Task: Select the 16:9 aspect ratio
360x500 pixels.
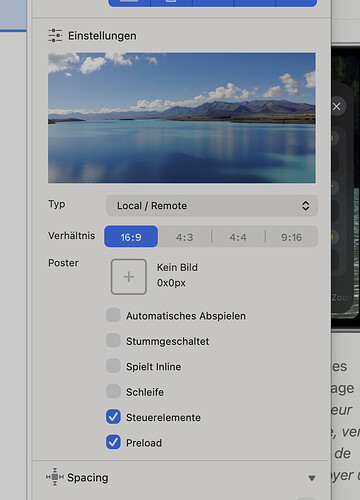Action: [131, 237]
